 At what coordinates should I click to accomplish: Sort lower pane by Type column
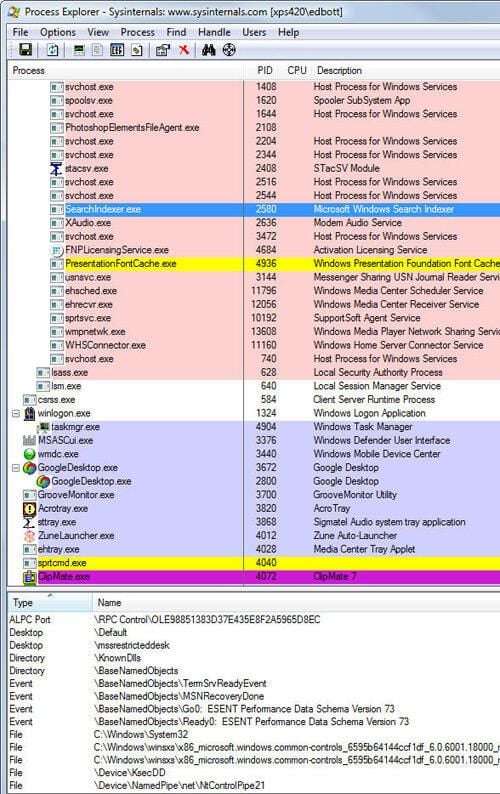click(x=50, y=603)
